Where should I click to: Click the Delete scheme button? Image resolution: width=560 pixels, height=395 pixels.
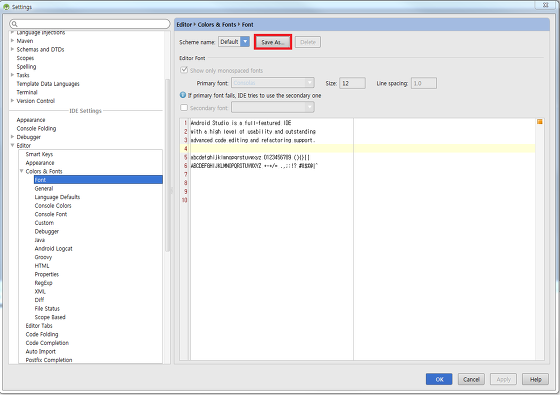(x=308, y=42)
